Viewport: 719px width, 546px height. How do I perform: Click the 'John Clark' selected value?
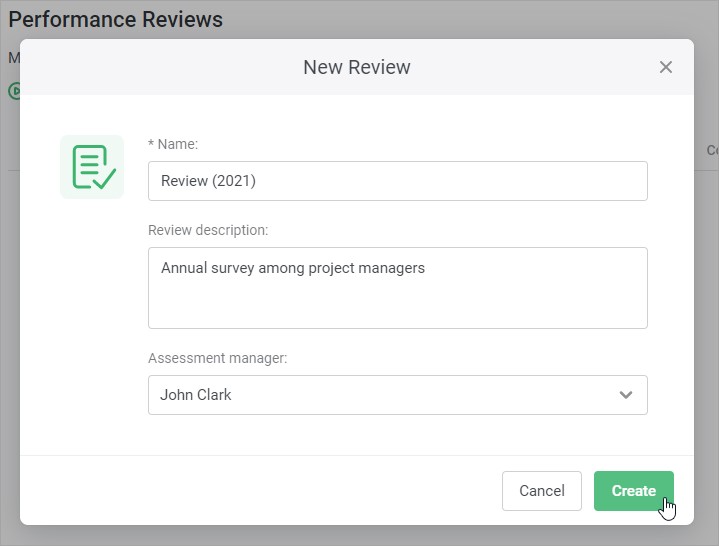coord(196,395)
